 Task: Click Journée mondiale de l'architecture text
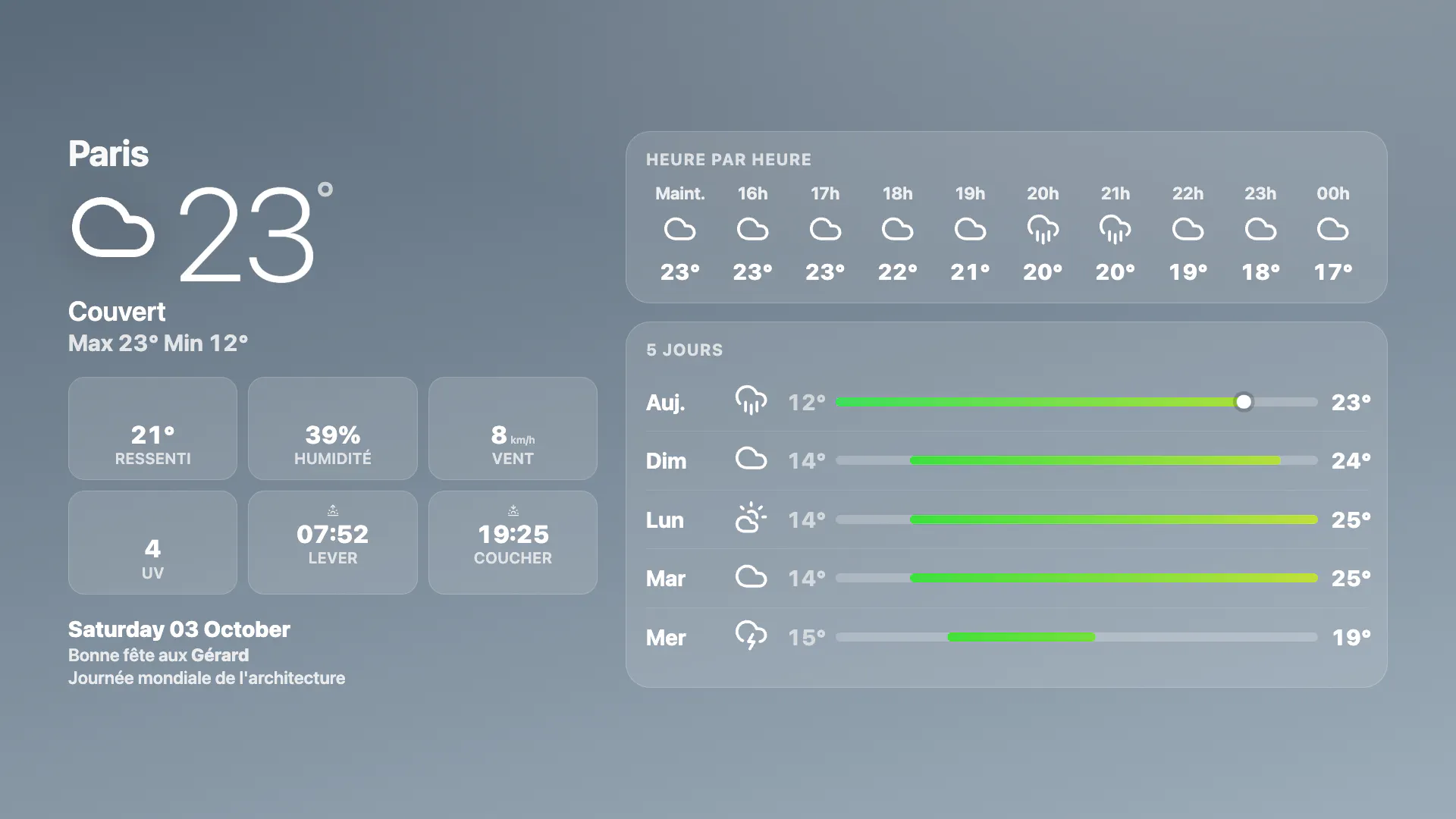point(206,678)
